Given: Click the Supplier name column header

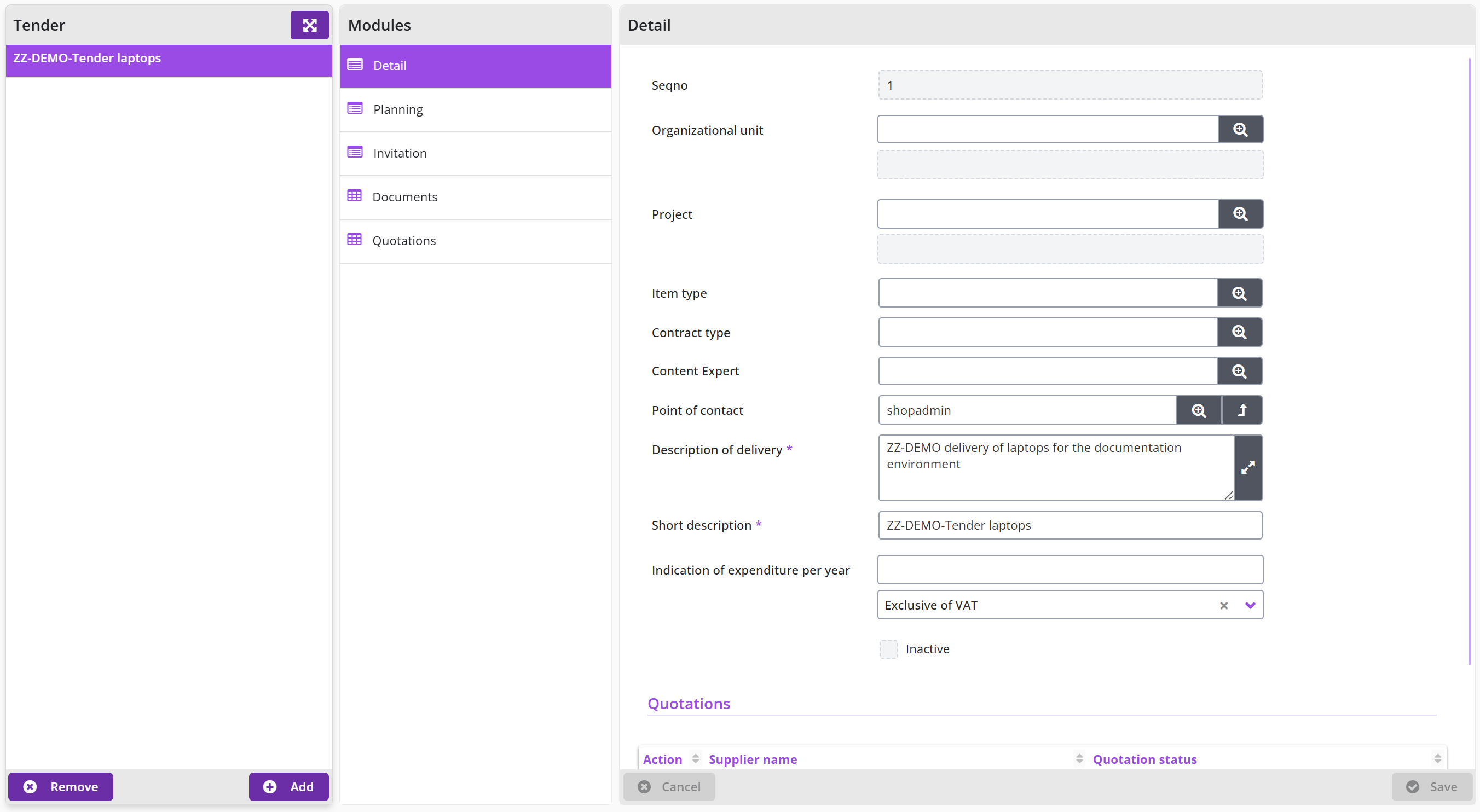Looking at the screenshot, I should tap(753, 758).
